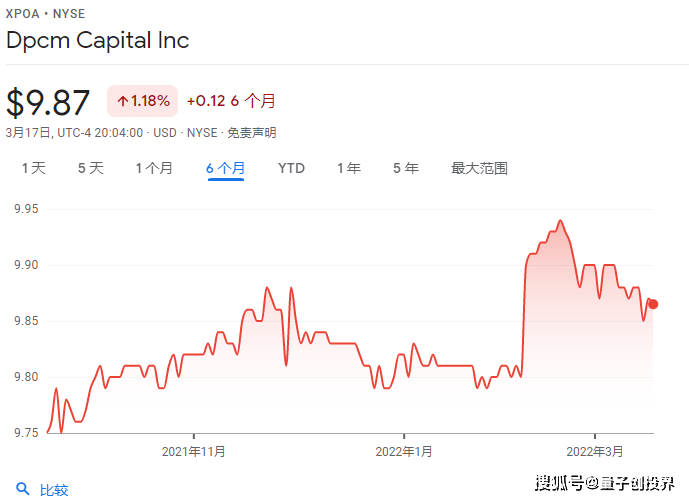Viewport: 689px width, 500px height.
Task: Click the 比较 compare link
Action: [54, 490]
